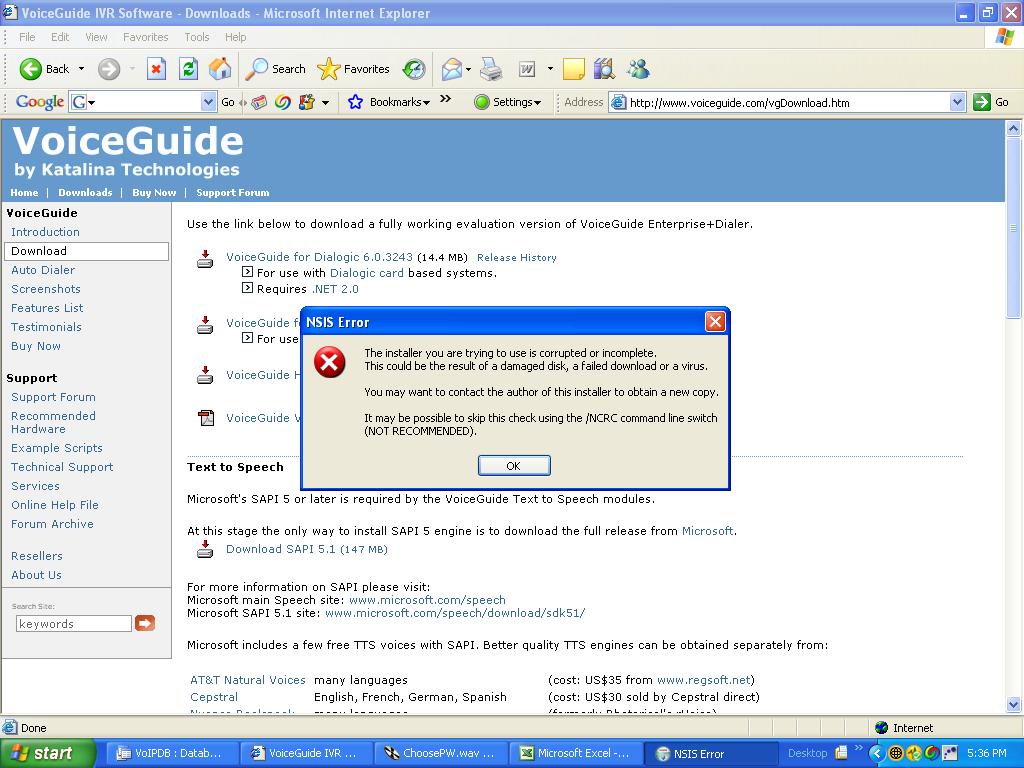Switch to ChoosePW.wav taskbar item

pyautogui.click(x=440, y=753)
